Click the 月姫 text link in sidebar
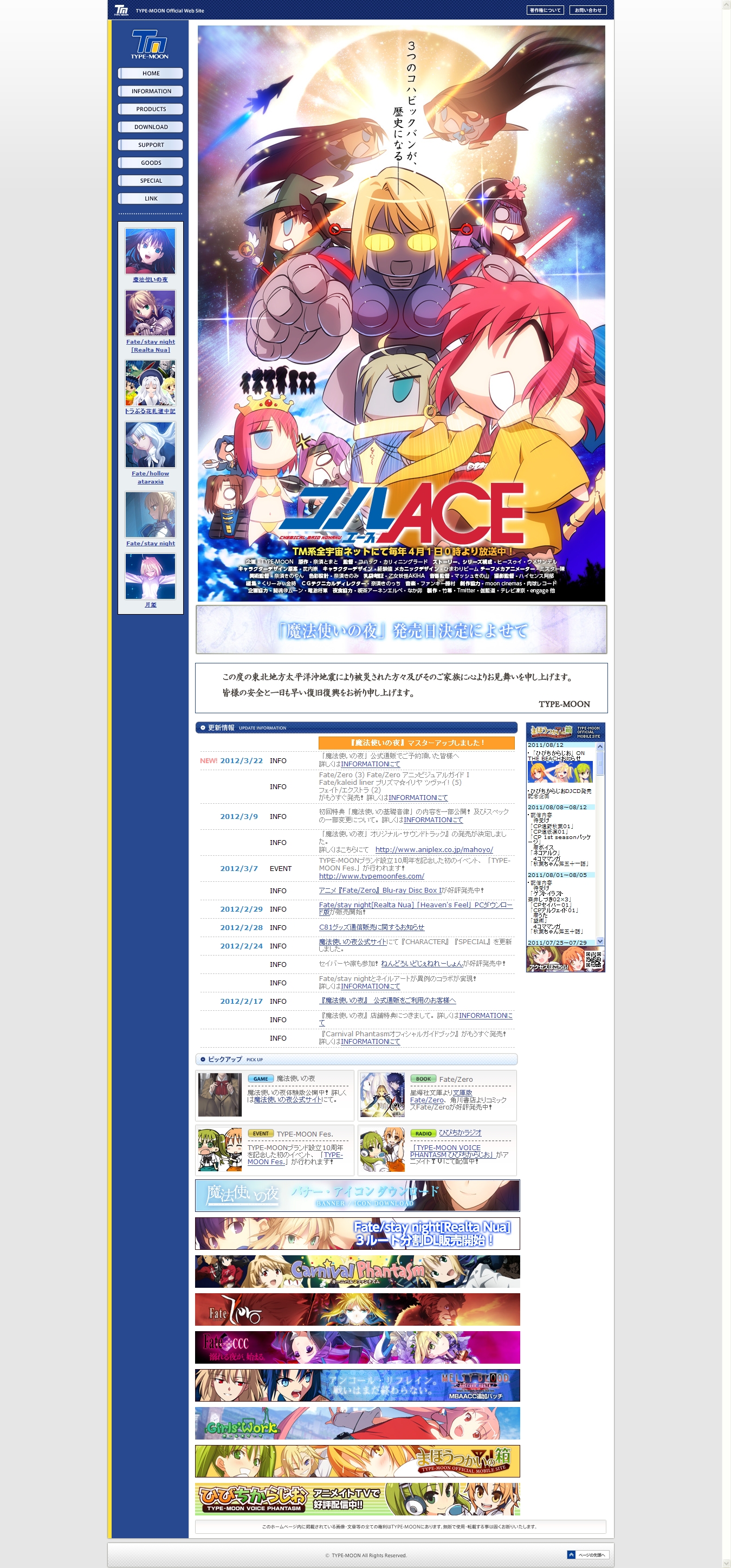The image size is (731, 1568). (150, 604)
